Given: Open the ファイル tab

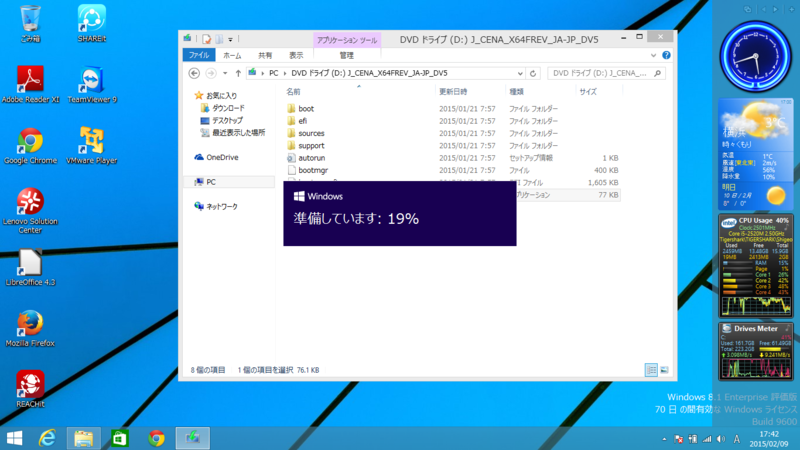Looking at the screenshot, I should tap(198, 55).
